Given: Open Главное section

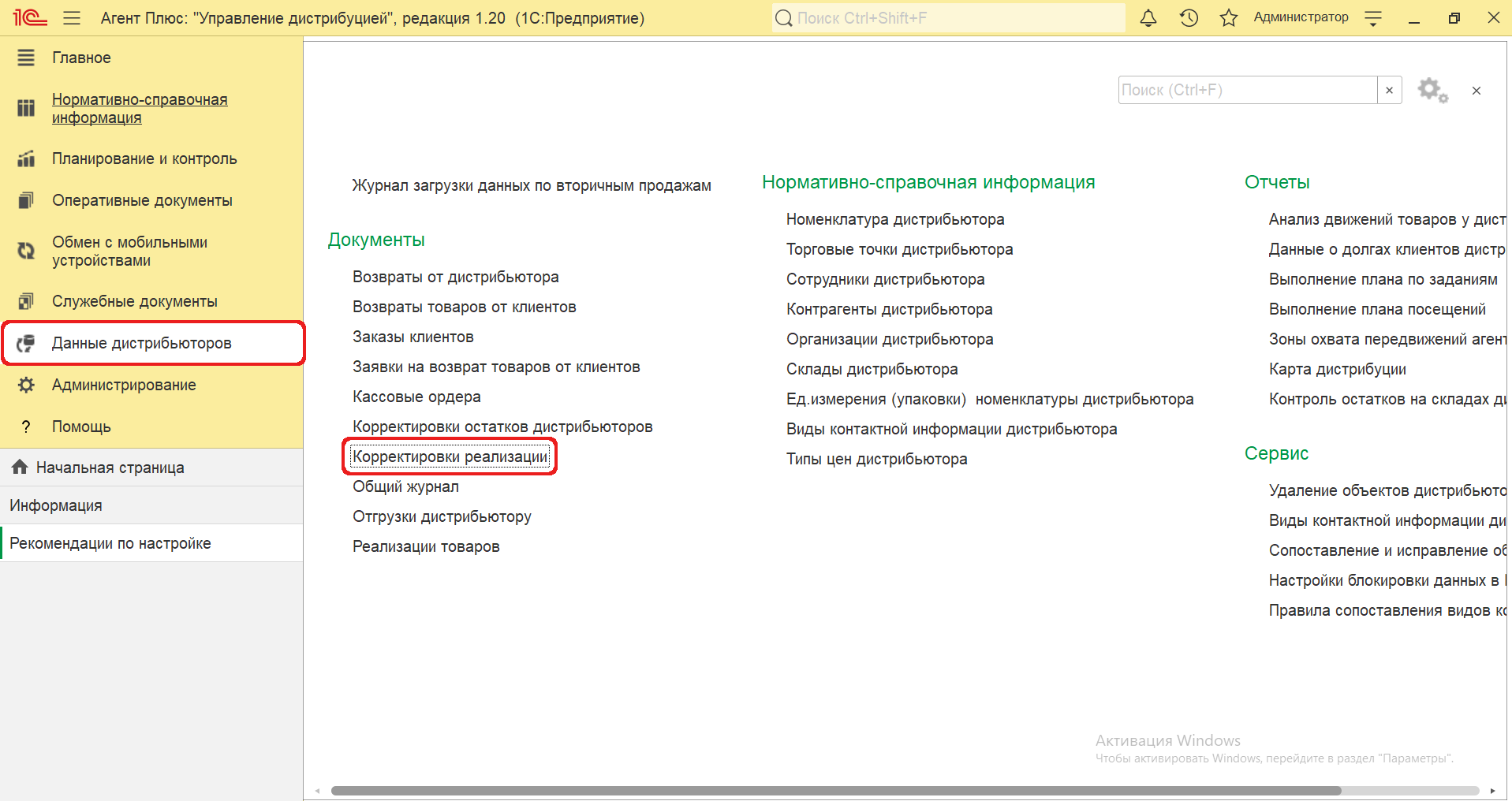Looking at the screenshot, I should point(151,58).
